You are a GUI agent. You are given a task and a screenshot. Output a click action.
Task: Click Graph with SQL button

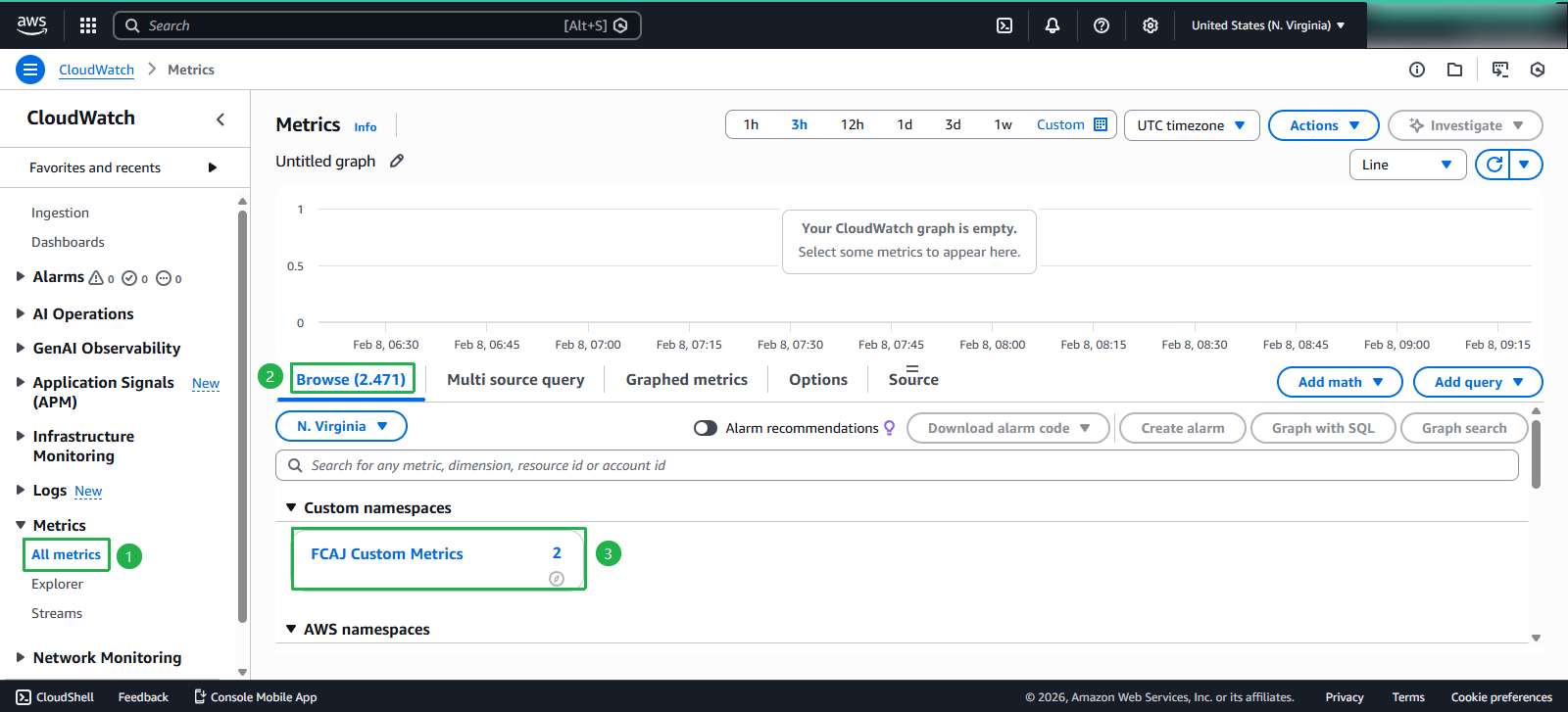1323,428
